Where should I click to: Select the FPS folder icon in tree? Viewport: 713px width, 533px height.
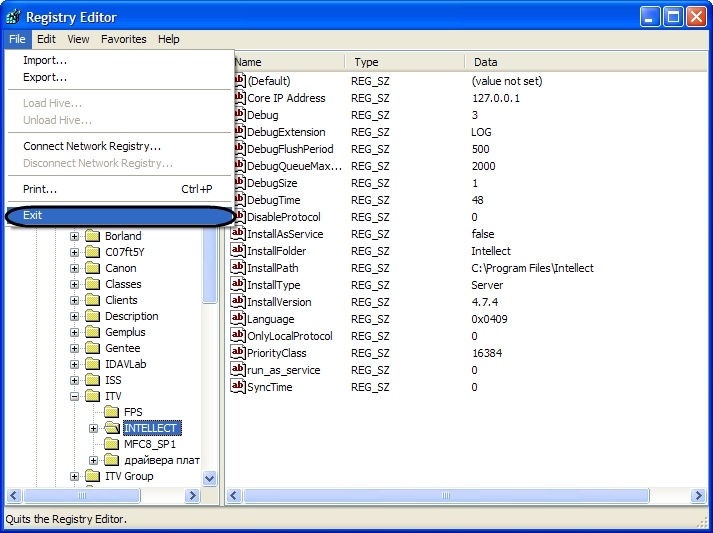[x=111, y=412]
